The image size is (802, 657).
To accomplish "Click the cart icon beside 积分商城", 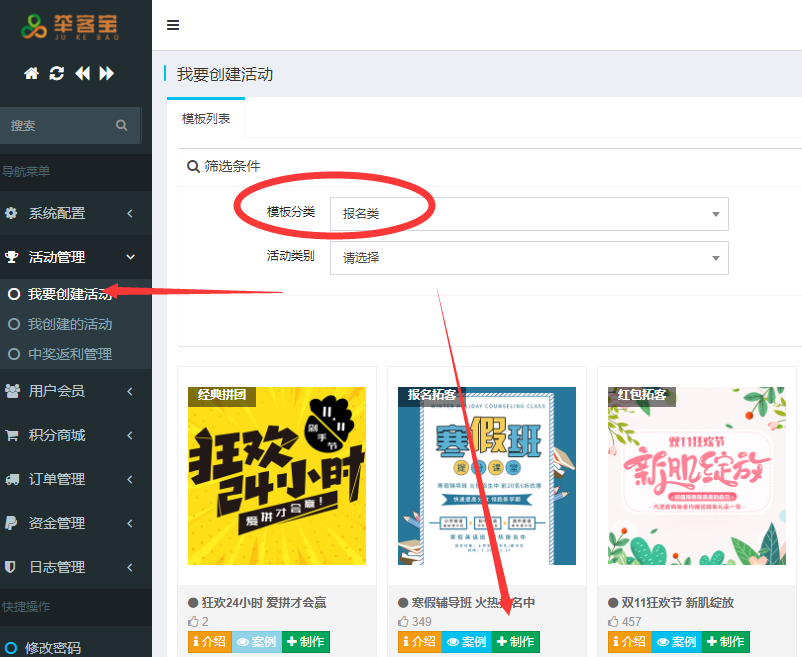I will tap(12, 436).
